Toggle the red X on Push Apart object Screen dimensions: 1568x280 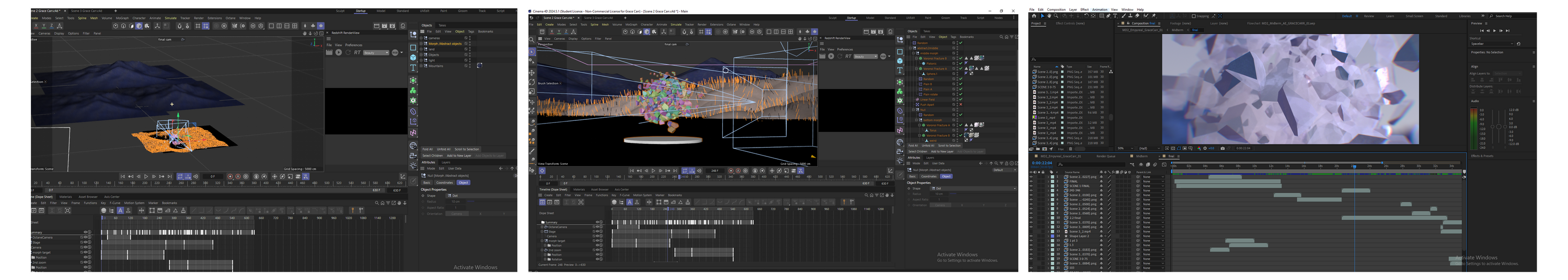point(961,104)
